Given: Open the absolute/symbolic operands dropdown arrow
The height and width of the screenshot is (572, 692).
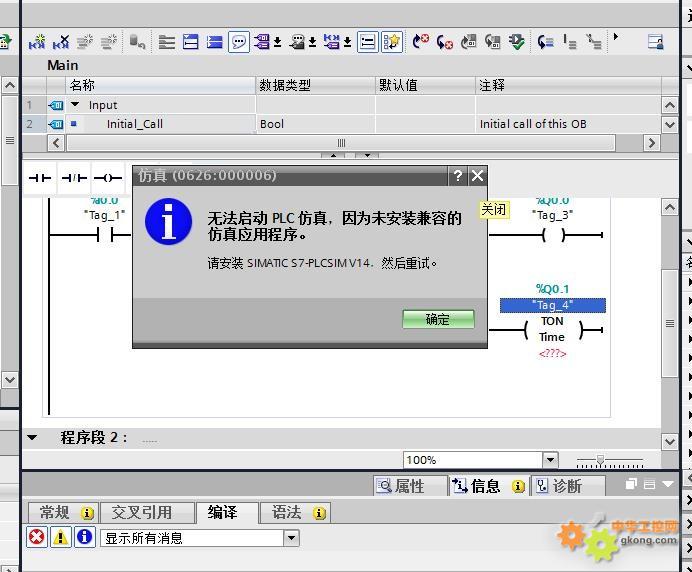Looking at the screenshot, I should click(278, 42).
